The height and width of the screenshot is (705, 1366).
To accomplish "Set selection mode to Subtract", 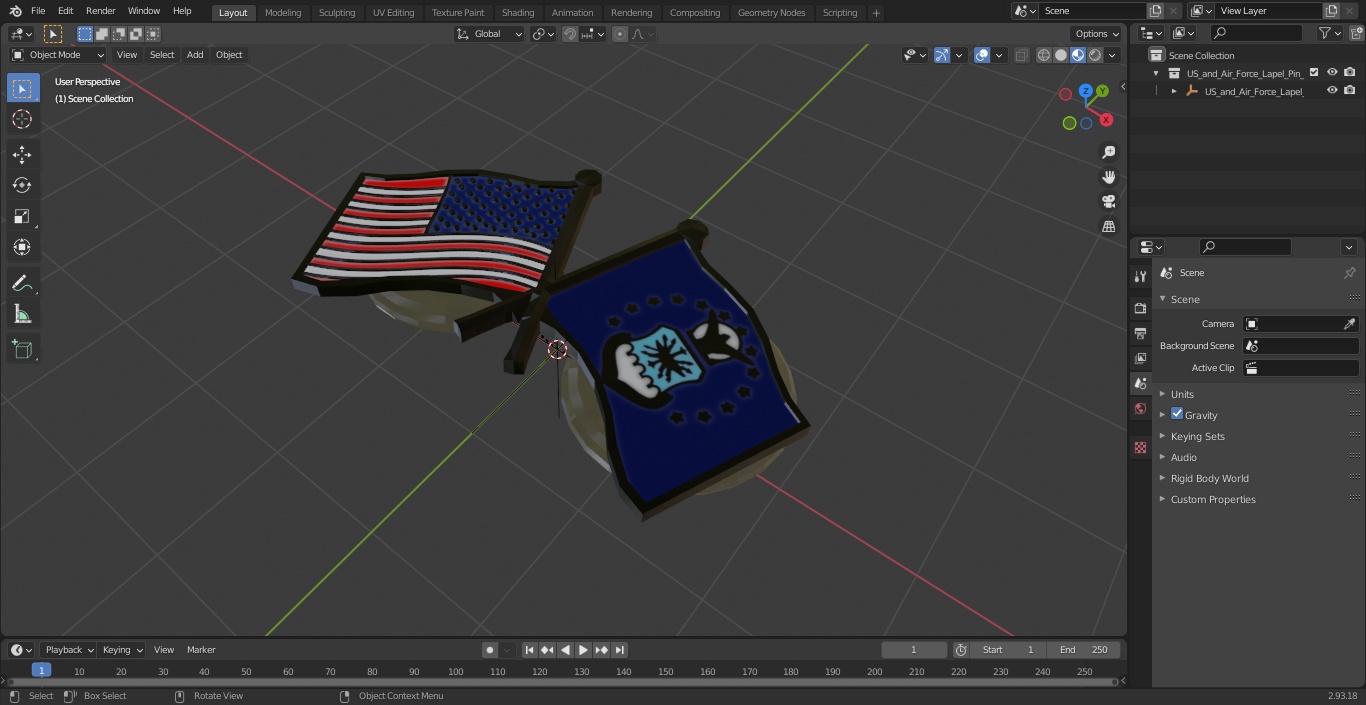I will pyautogui.click(x=119, y=34).
